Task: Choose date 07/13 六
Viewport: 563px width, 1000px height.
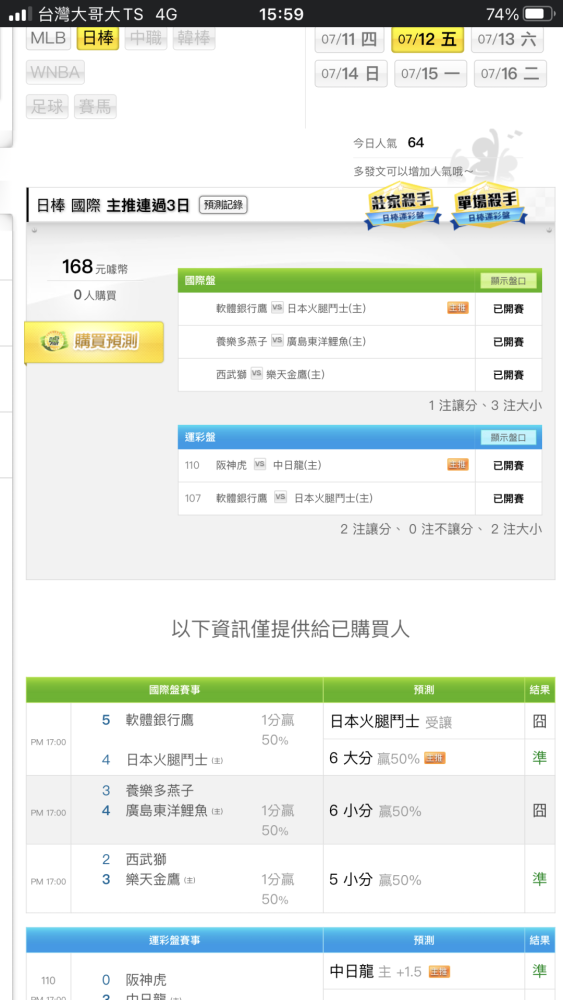Action: pyautogui.click(x=508, y=40)
